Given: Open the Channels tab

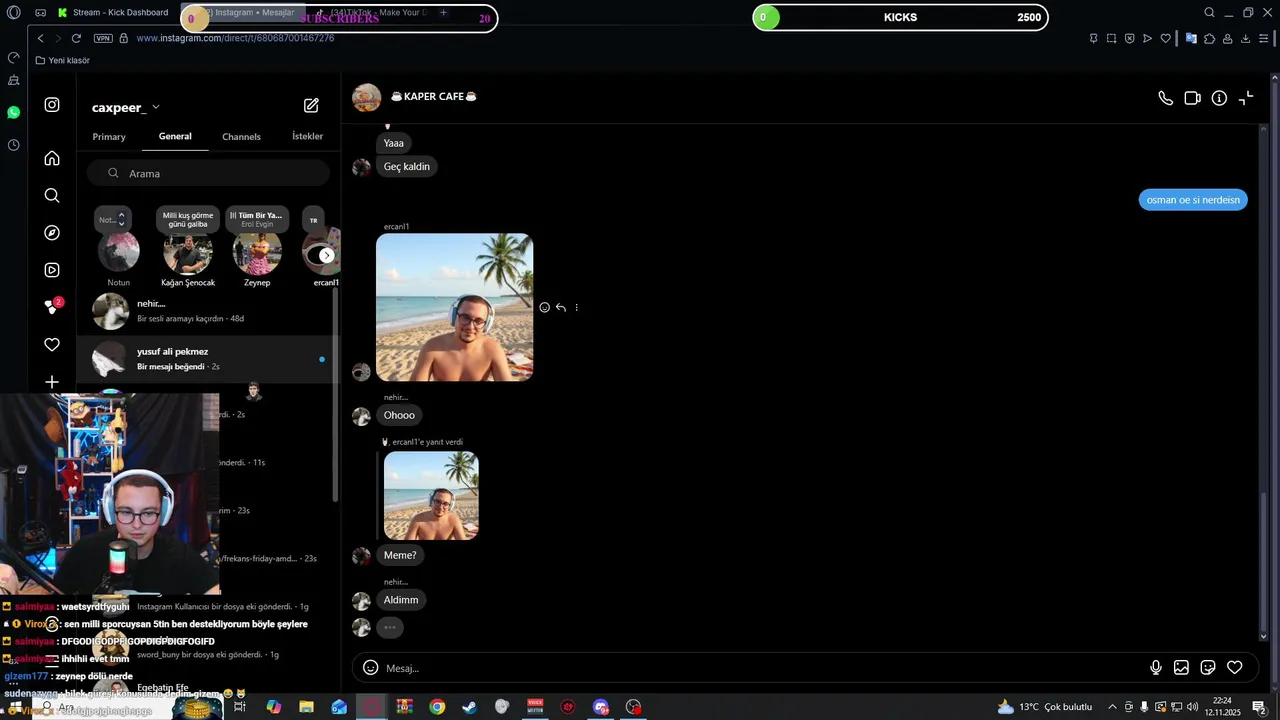Looking at the screenshot, I should pyautogui.click(x=241, y=136).
